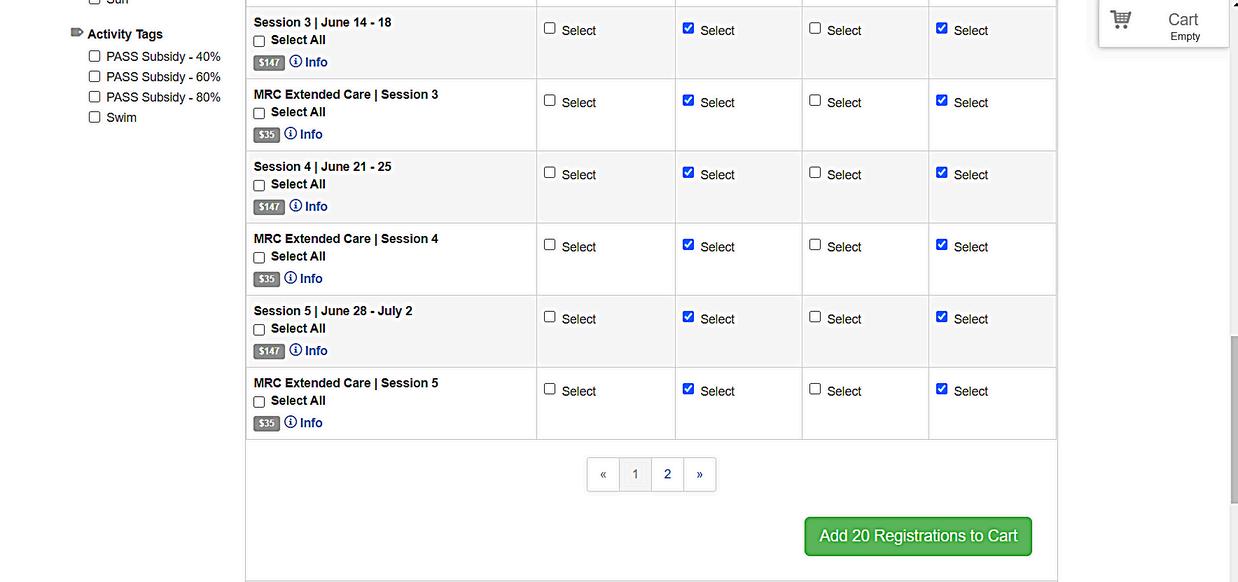1238x582 pixels.
Task: Click the $147 price tag for Session 4
Action: [269, 207]
